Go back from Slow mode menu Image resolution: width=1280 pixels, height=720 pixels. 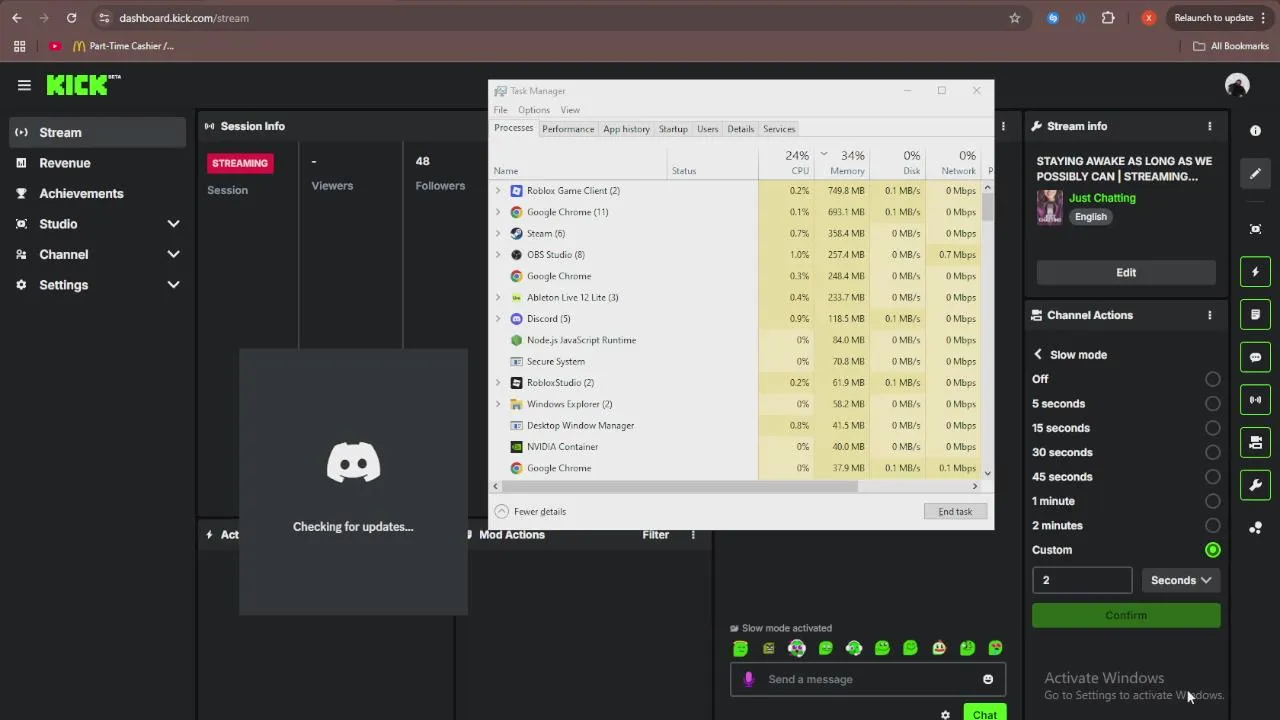tap(1038, 355)
